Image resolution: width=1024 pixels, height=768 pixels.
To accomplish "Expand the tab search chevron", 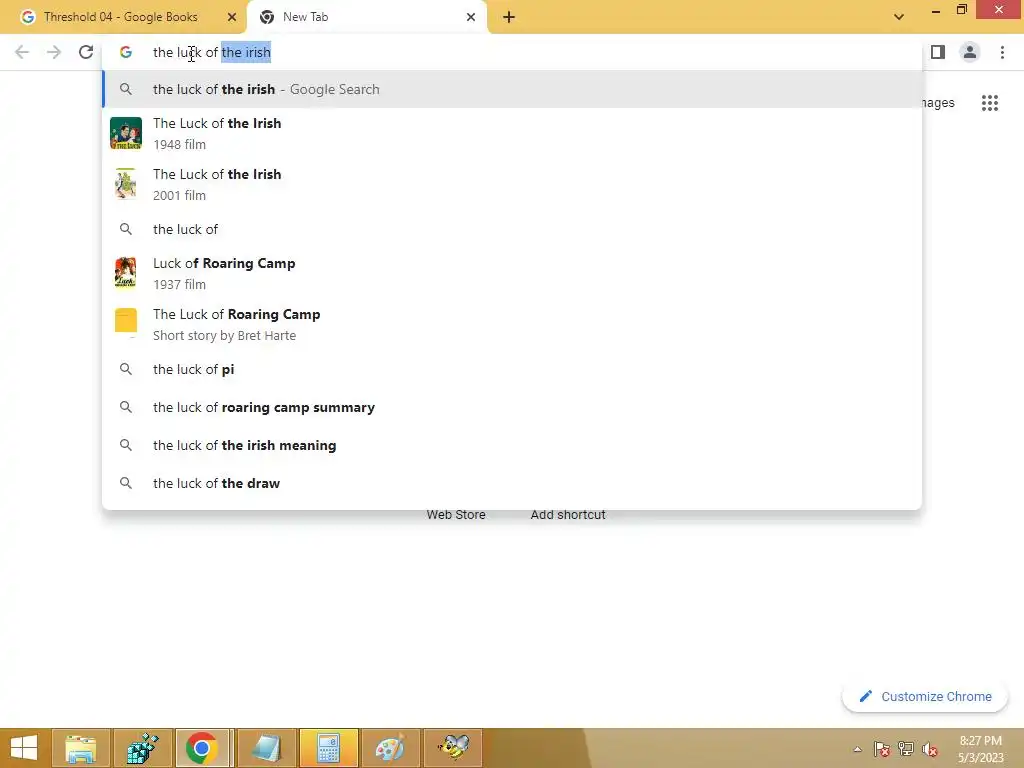I will click(899, 17).
